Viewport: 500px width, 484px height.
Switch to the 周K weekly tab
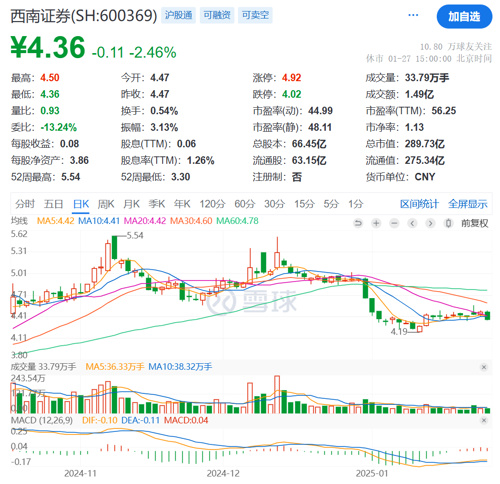click(x=106, y=204)
